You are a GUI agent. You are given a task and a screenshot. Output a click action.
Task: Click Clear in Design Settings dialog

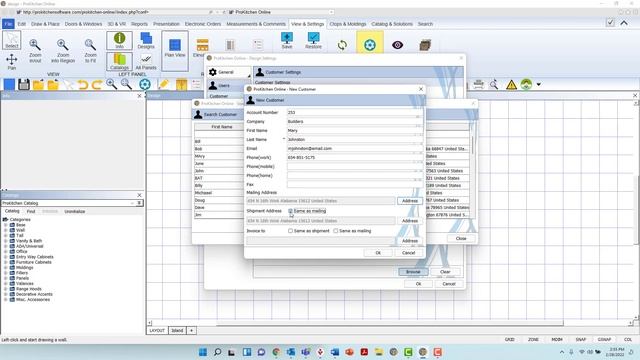point(445,272)
